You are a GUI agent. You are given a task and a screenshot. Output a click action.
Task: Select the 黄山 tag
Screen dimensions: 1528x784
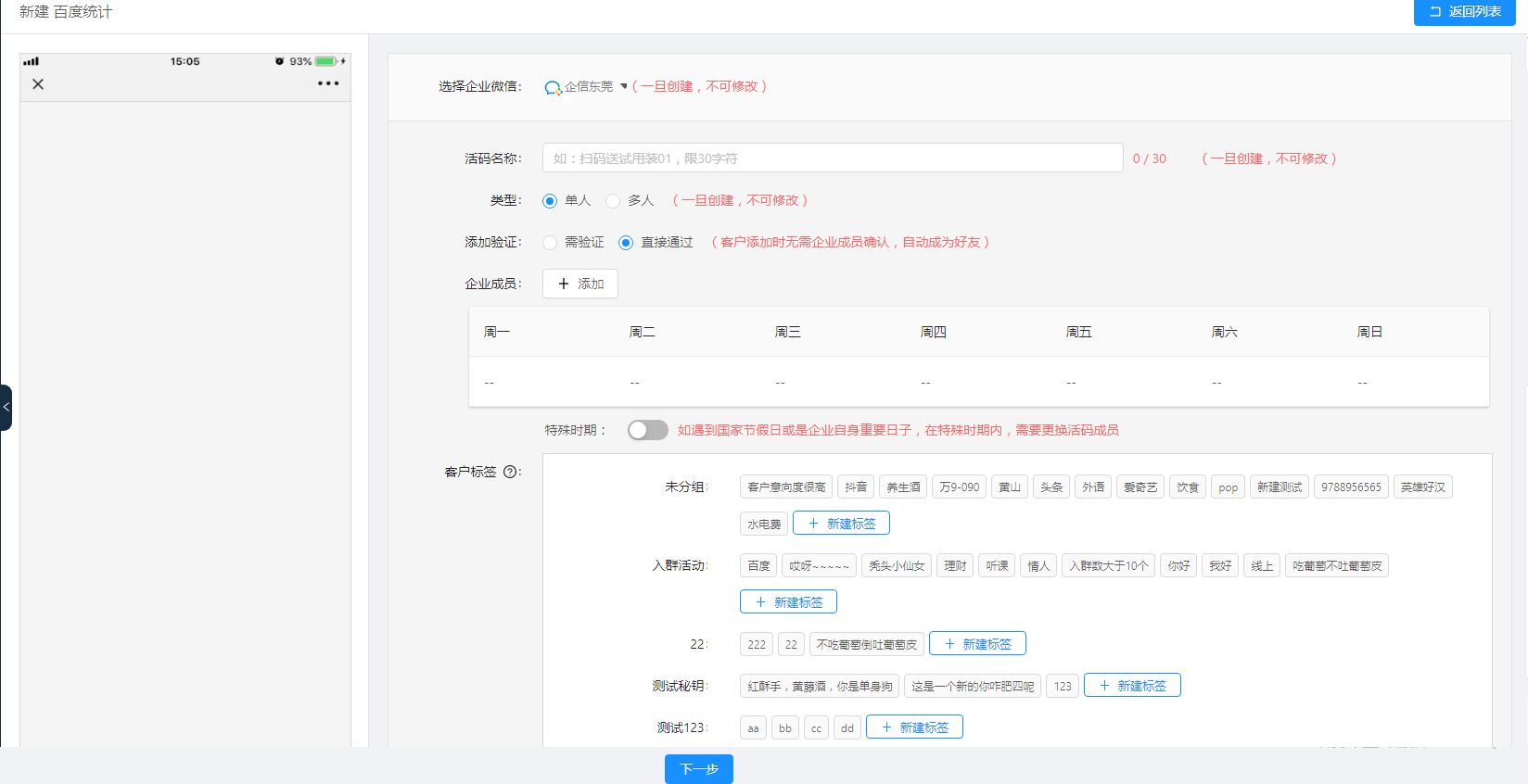tap(1010, 487)
